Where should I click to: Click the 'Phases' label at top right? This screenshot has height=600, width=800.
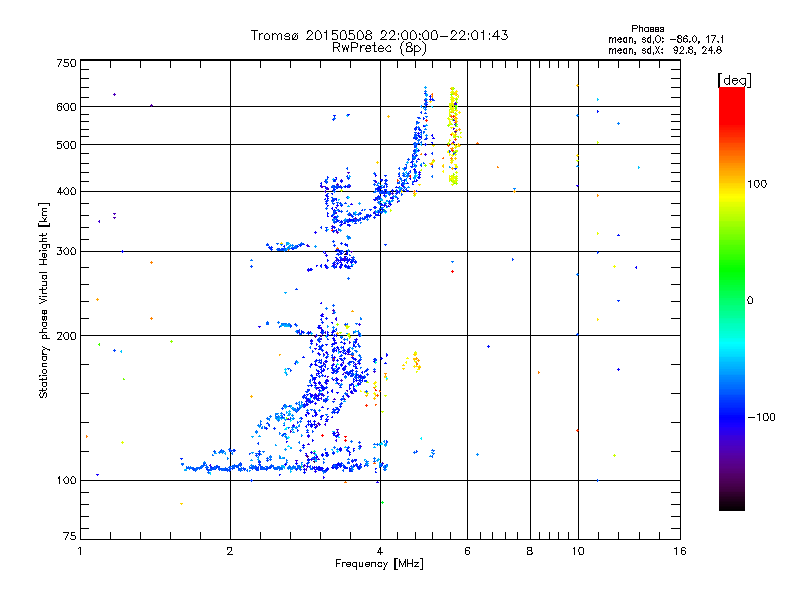click(647, 29)
